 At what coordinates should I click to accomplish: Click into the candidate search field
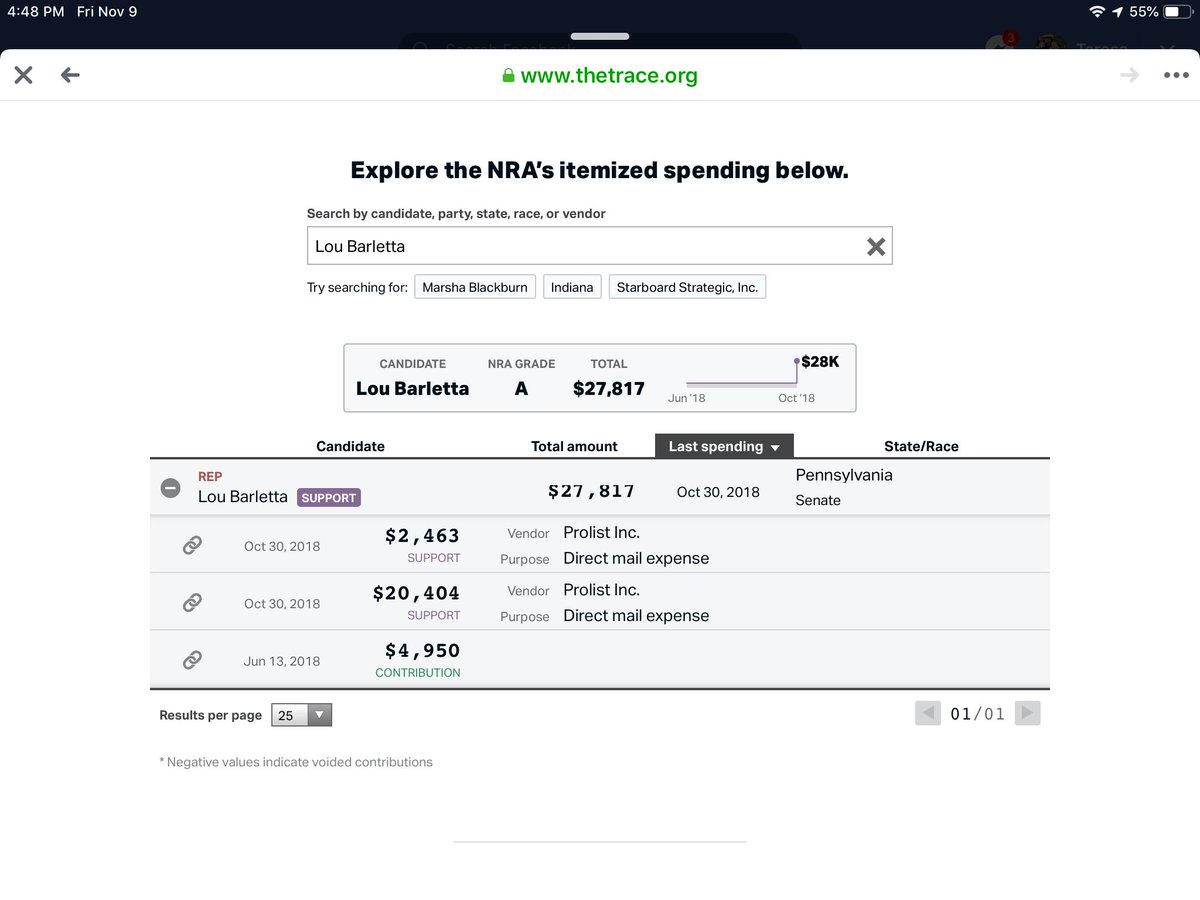coord(599,246)
